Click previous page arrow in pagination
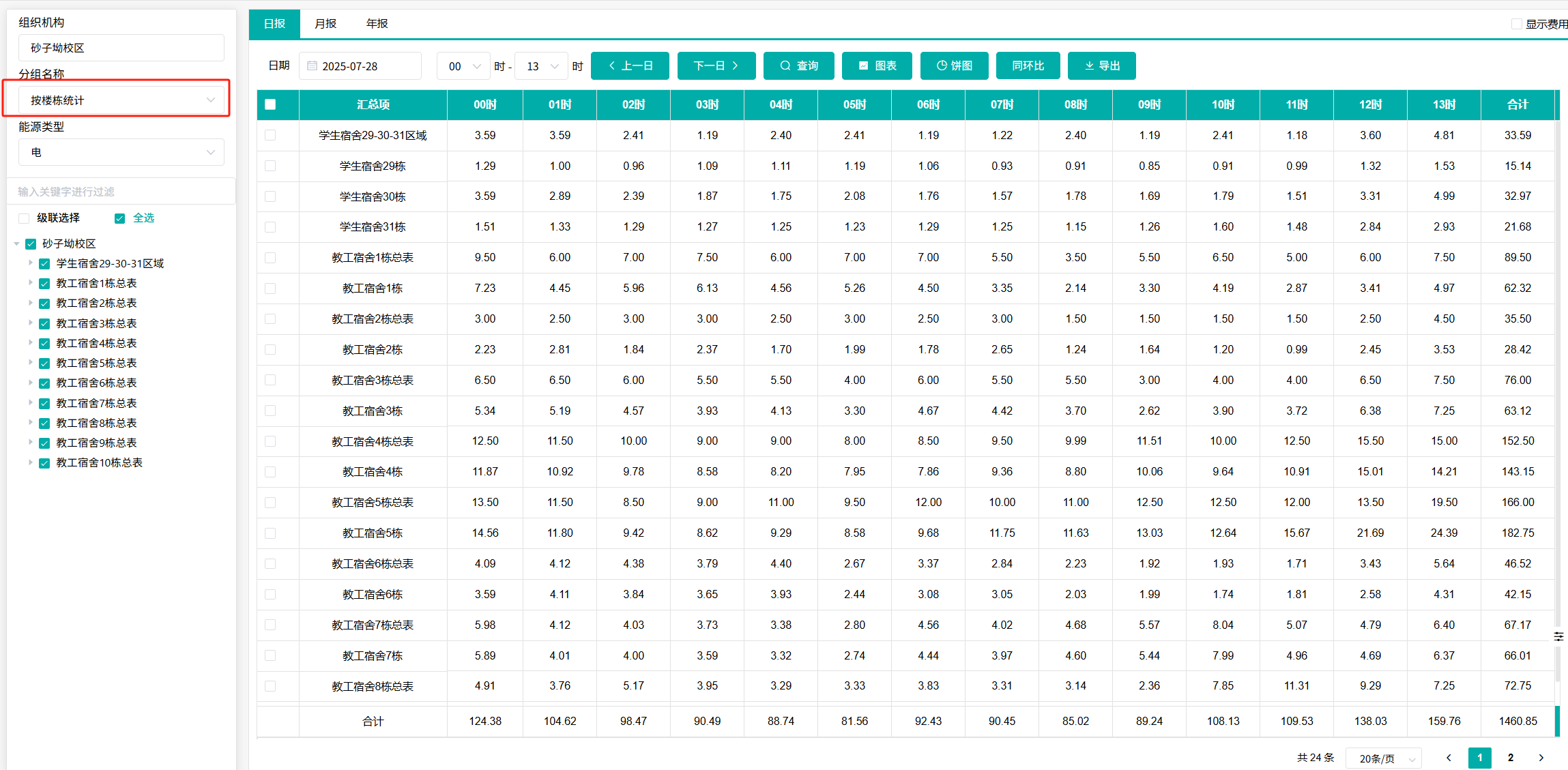Image resolution: width=1568 pixels, height=770 pixels. 1449,757
